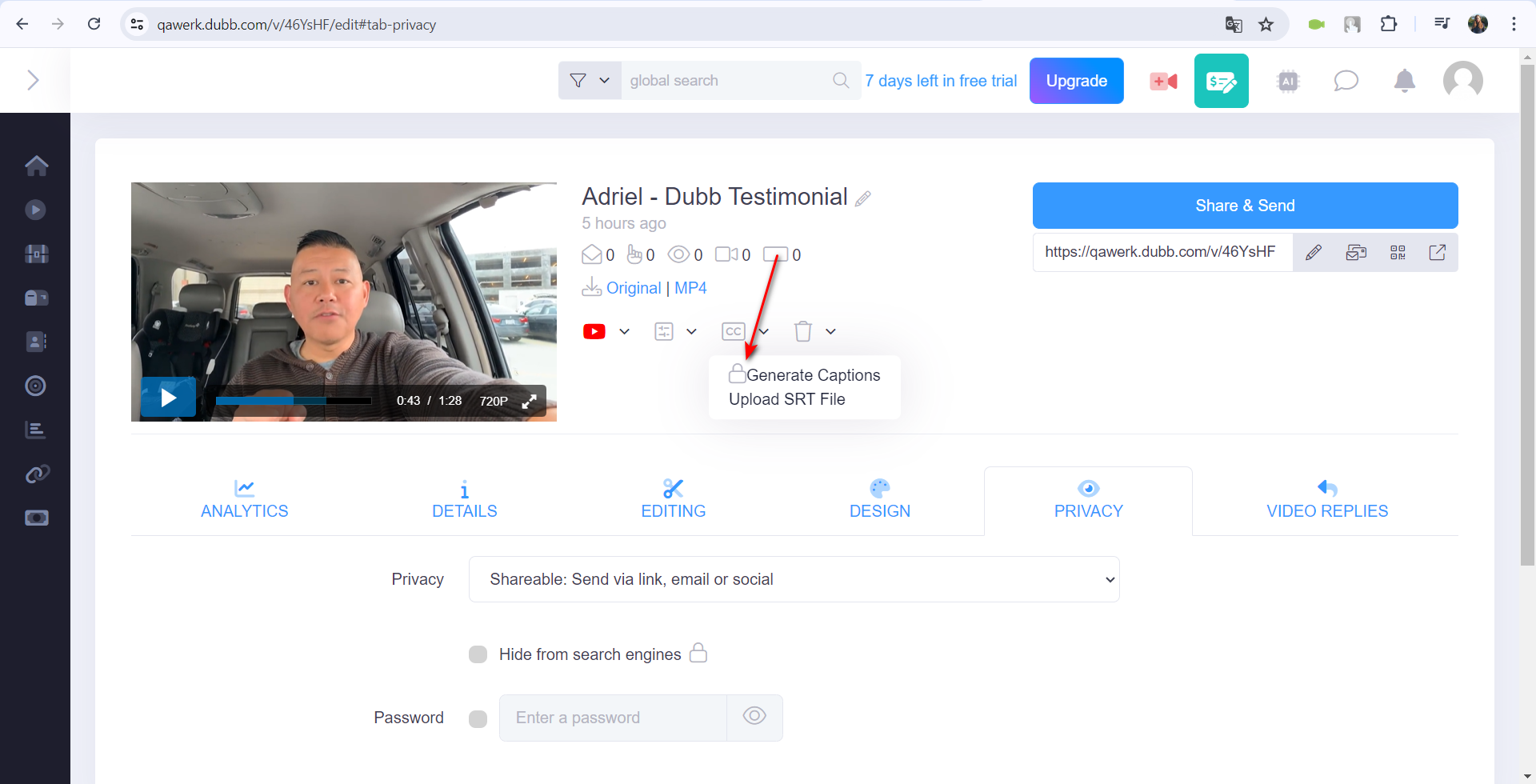Switch to the Design tab
This screenshot has height=784, width=1536.
click(x=880, y=500)
